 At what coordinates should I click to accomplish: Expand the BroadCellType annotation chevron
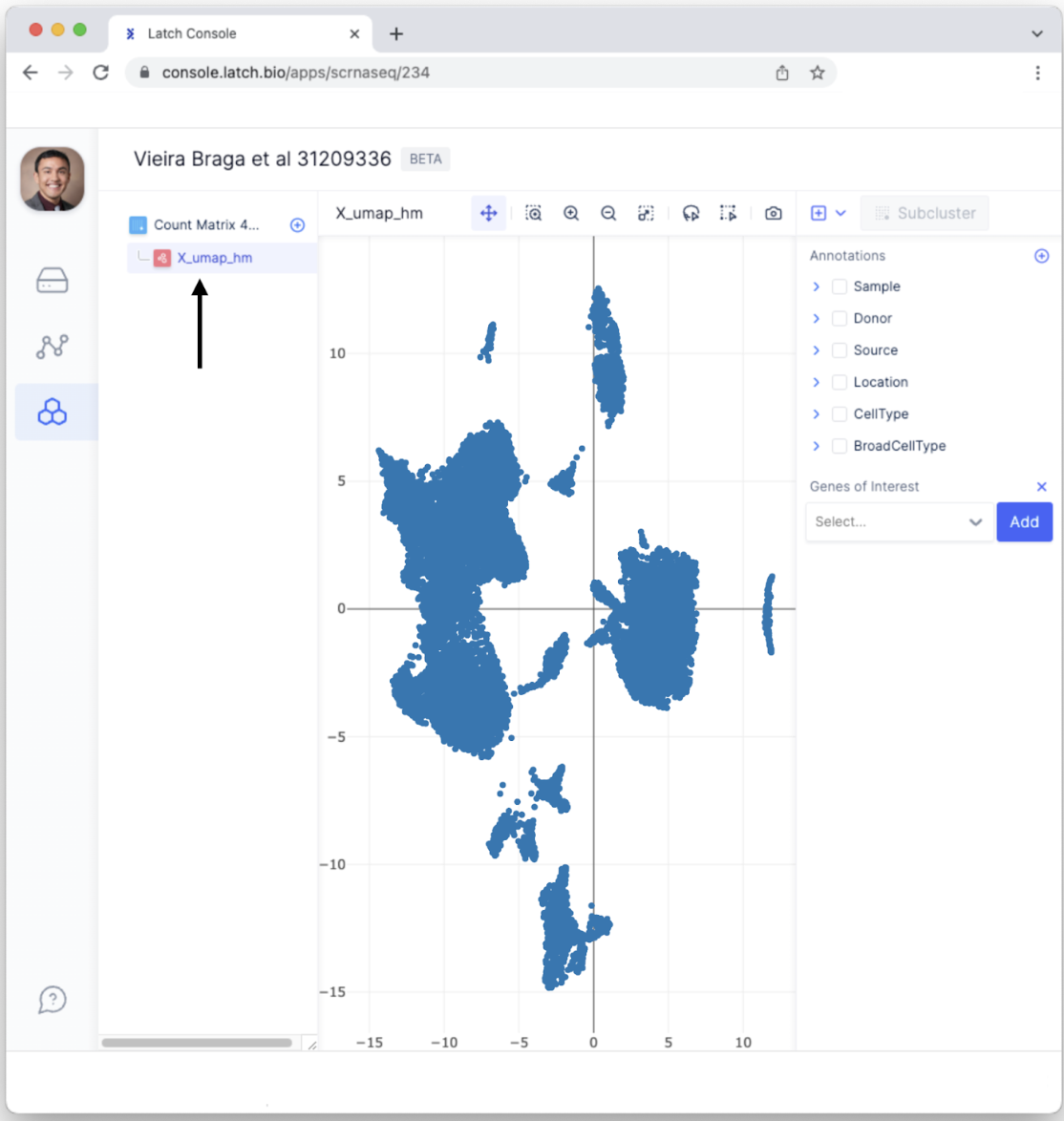click(x=817, y=446)
